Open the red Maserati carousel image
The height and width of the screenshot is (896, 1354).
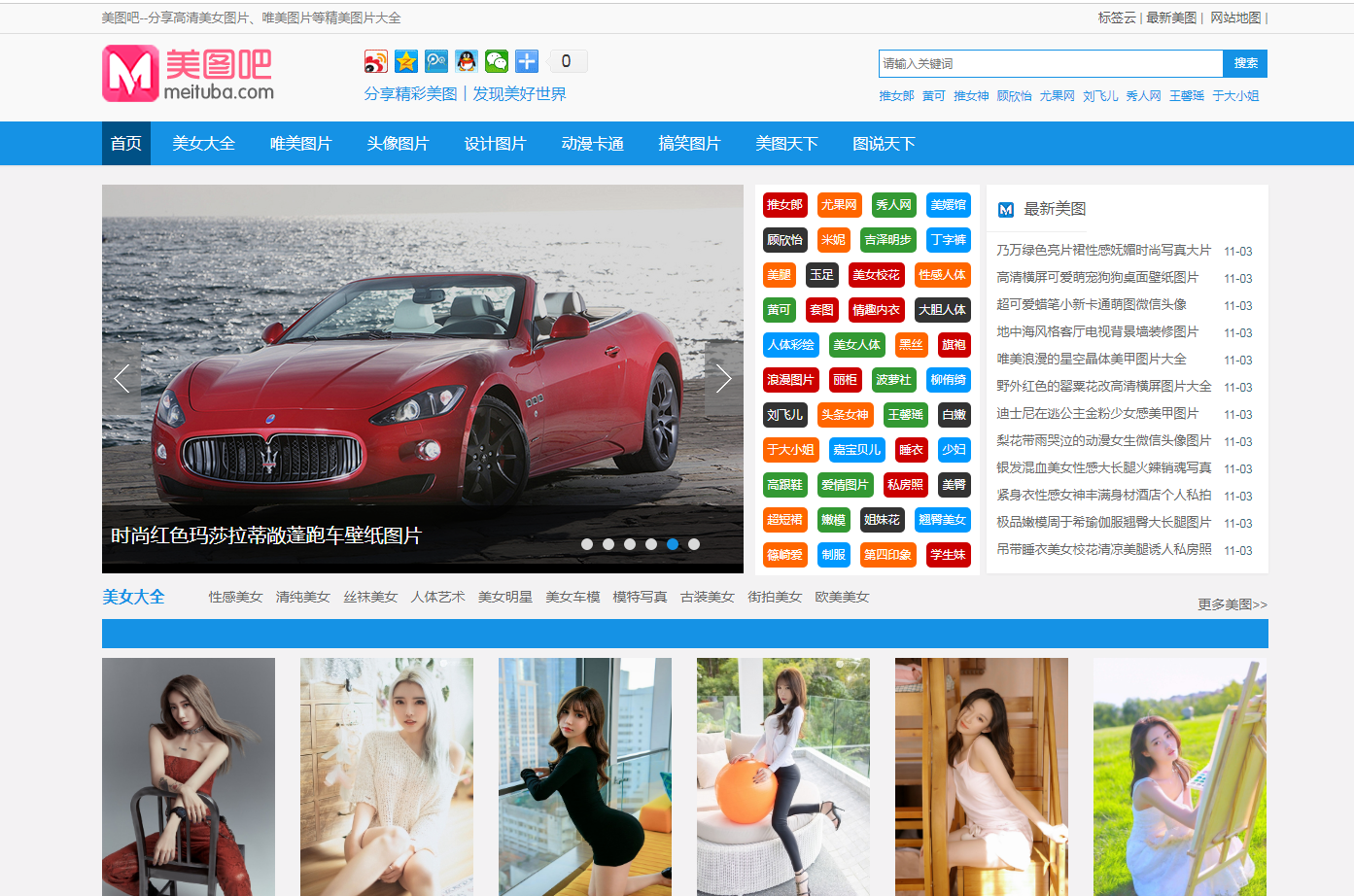point(423,369)
